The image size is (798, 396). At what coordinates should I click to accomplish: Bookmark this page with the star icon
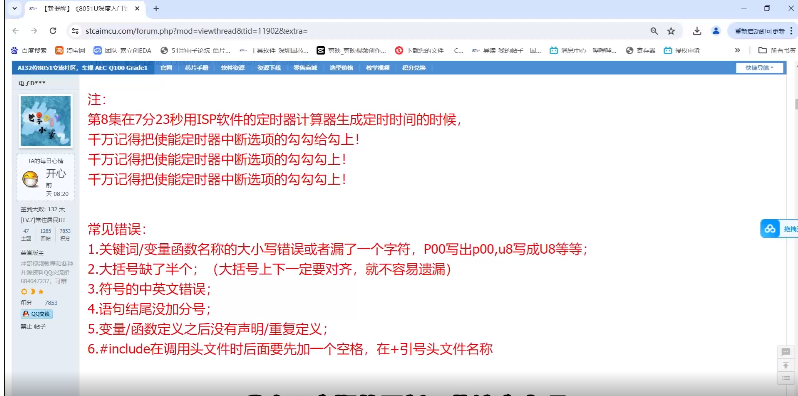(x=671, y=31)
